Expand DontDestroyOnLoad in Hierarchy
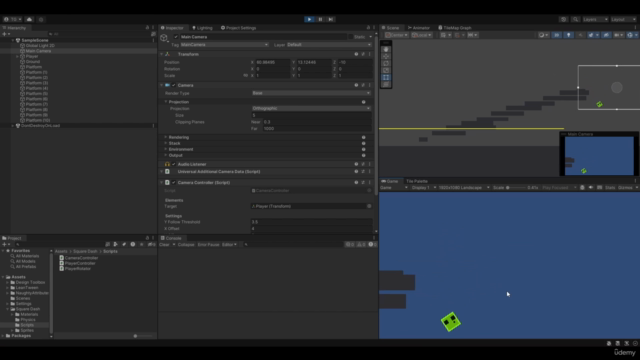Image resolution: width=640 pixels, height=360 pixels. [13, 126]
